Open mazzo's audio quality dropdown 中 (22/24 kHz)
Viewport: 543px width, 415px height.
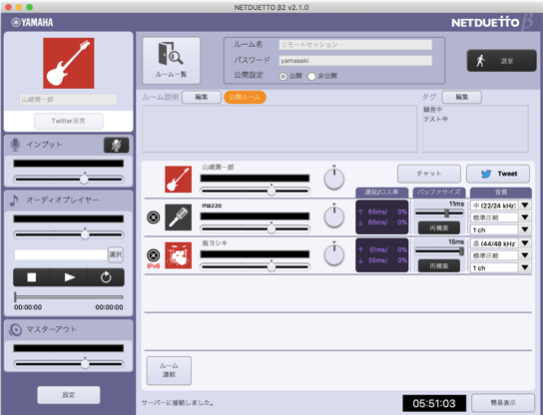[x=500, y=205]
